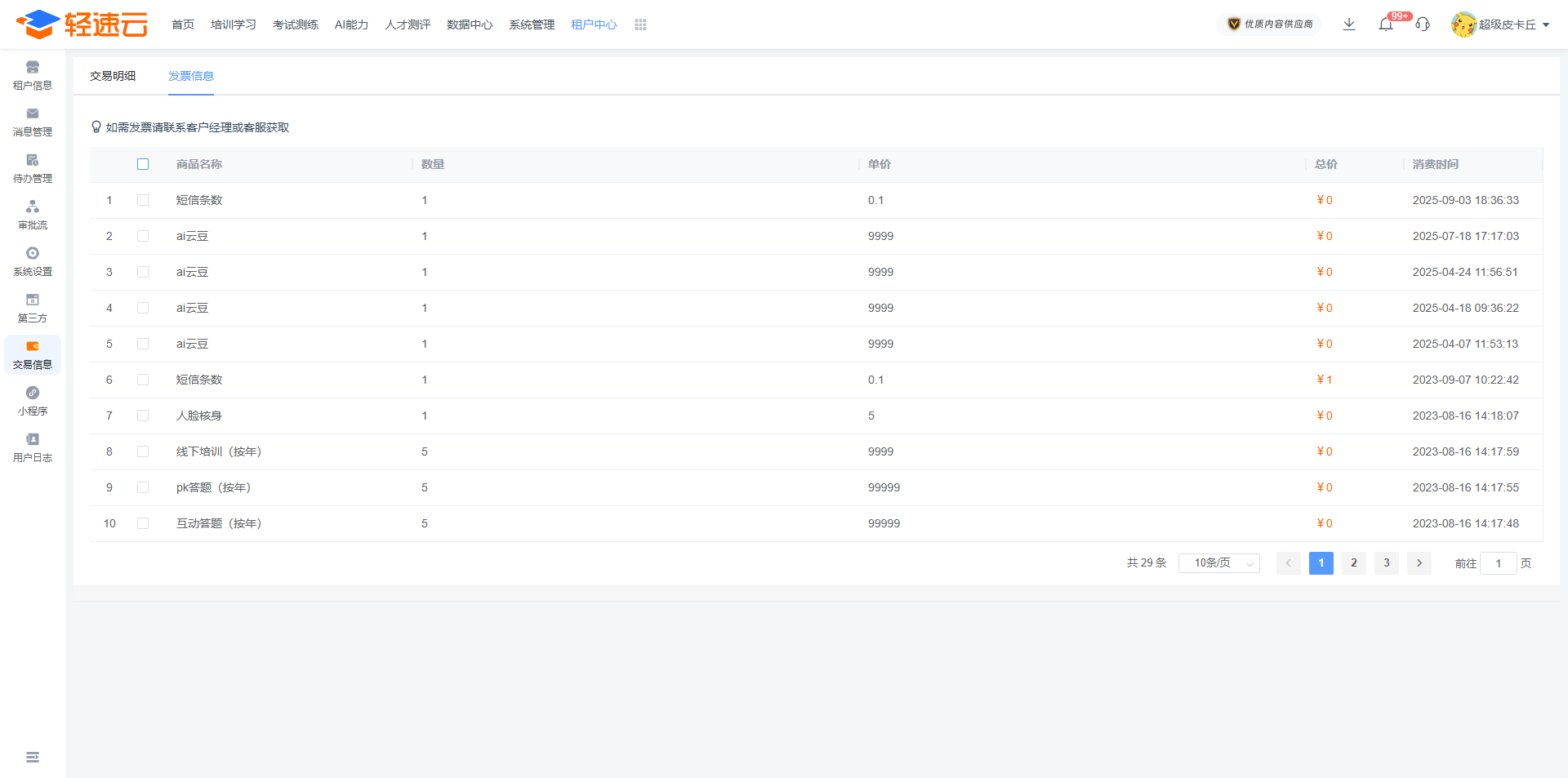
Task: Check the box for row 1 短信条数
Action: click(143, 200)
